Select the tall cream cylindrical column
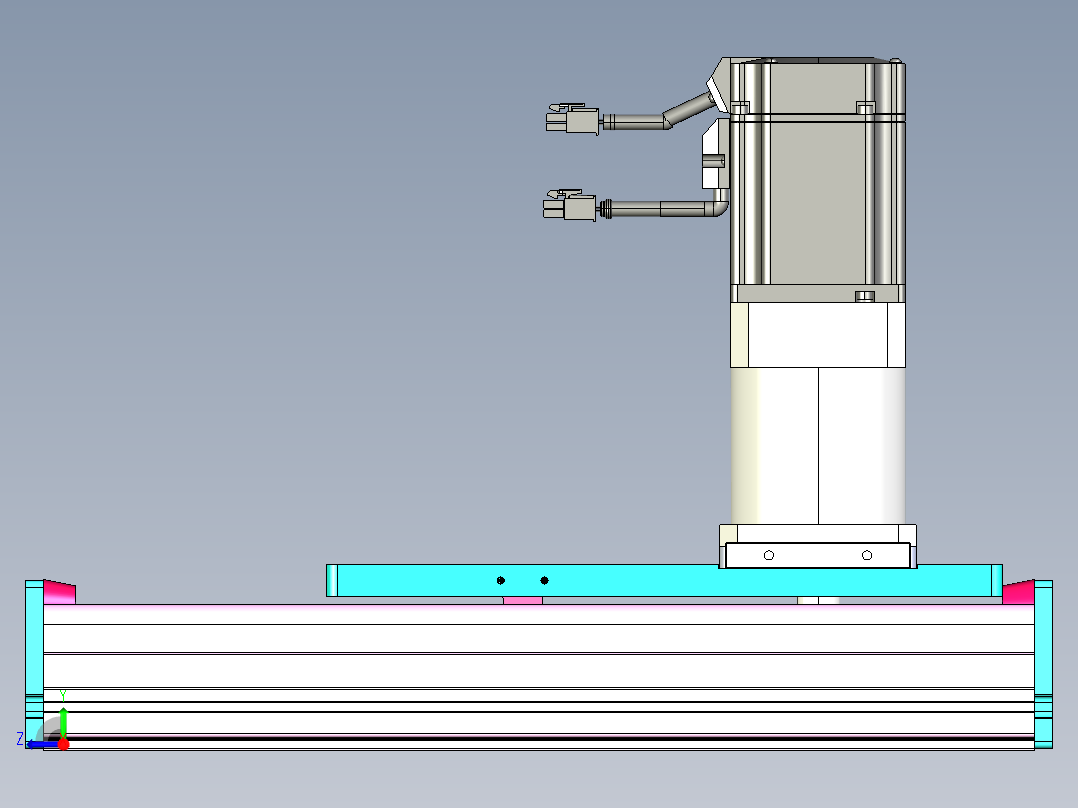The width and height of the screenshot is (1078, 808). (817, 446)
